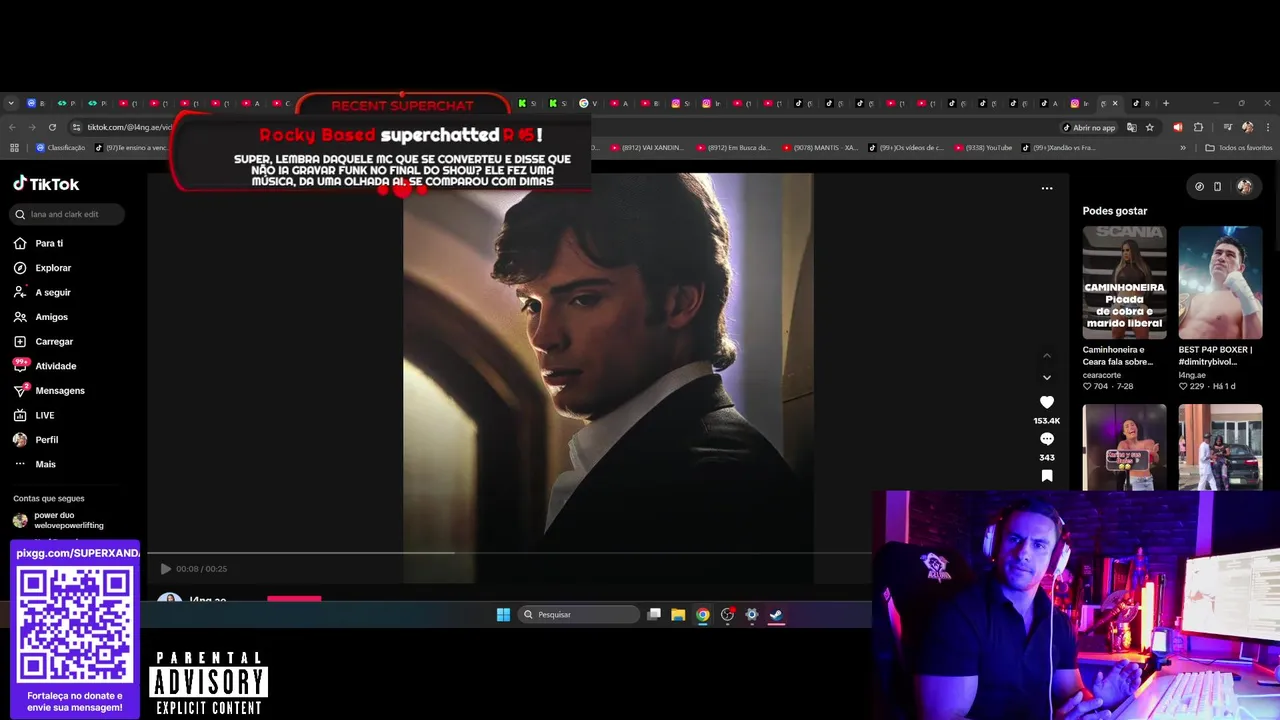Click the muted tab speaker extension icon
Screen dimensions: 1280x720
(x=1177, y=127)
